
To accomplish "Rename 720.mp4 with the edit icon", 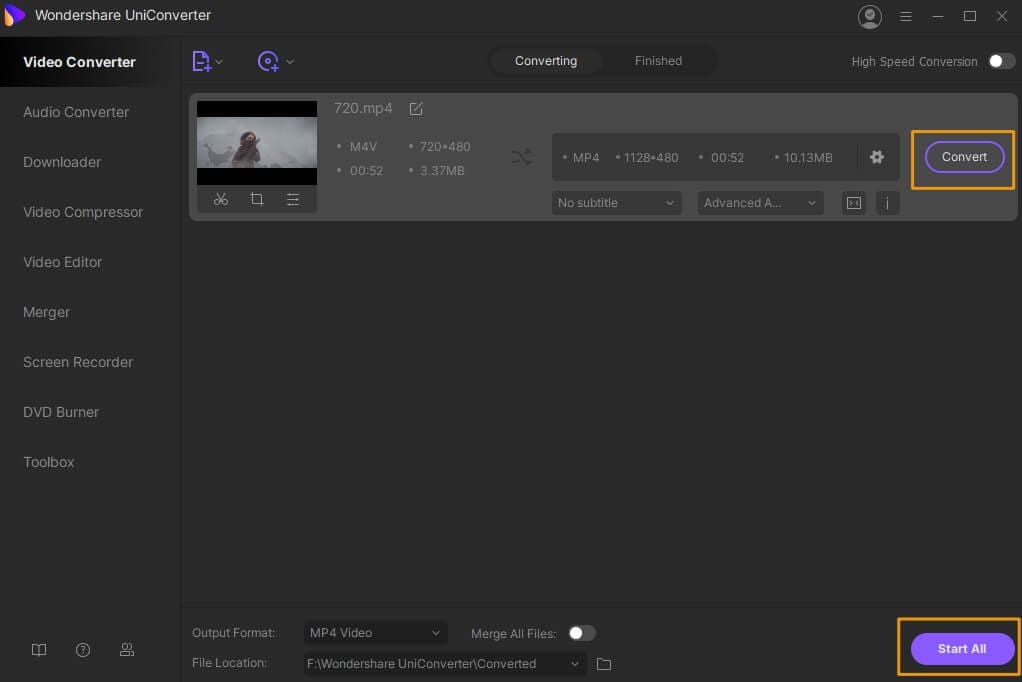I will coord(416,109).
